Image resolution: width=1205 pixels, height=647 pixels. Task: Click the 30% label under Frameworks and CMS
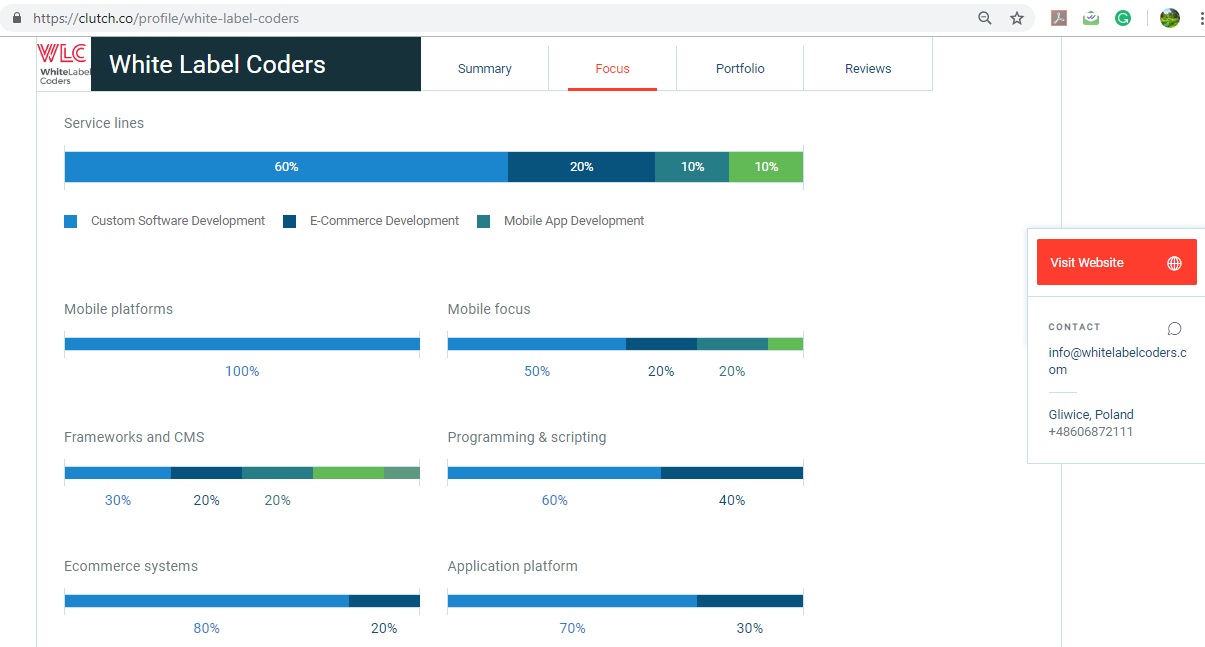coord(118,500)
